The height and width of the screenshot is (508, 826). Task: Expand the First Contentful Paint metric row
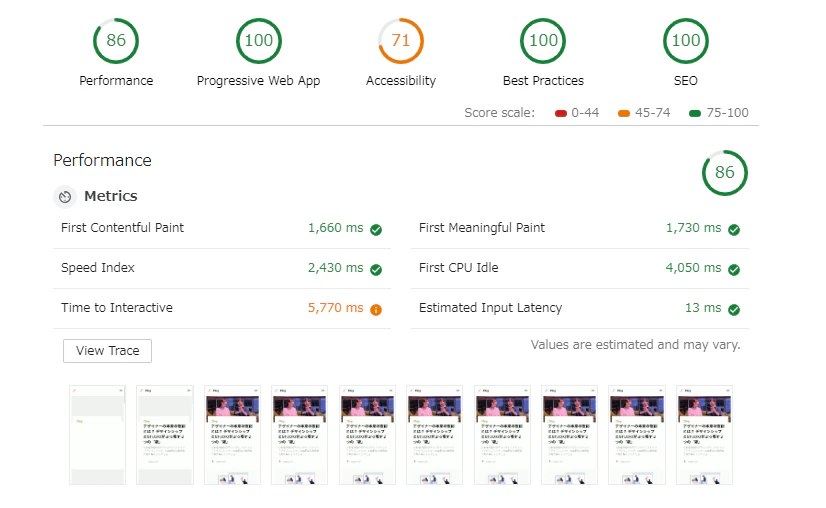coord(222,229)
